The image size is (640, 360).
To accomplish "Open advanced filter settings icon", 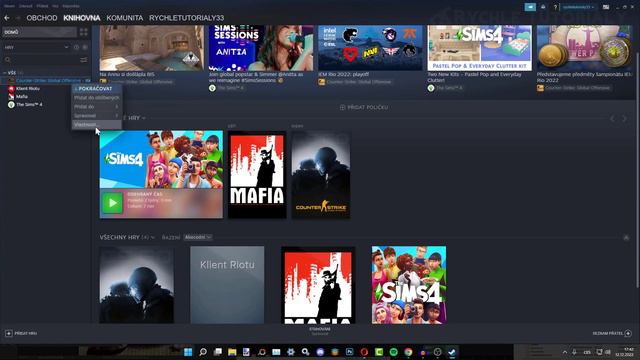I will 84,60.
